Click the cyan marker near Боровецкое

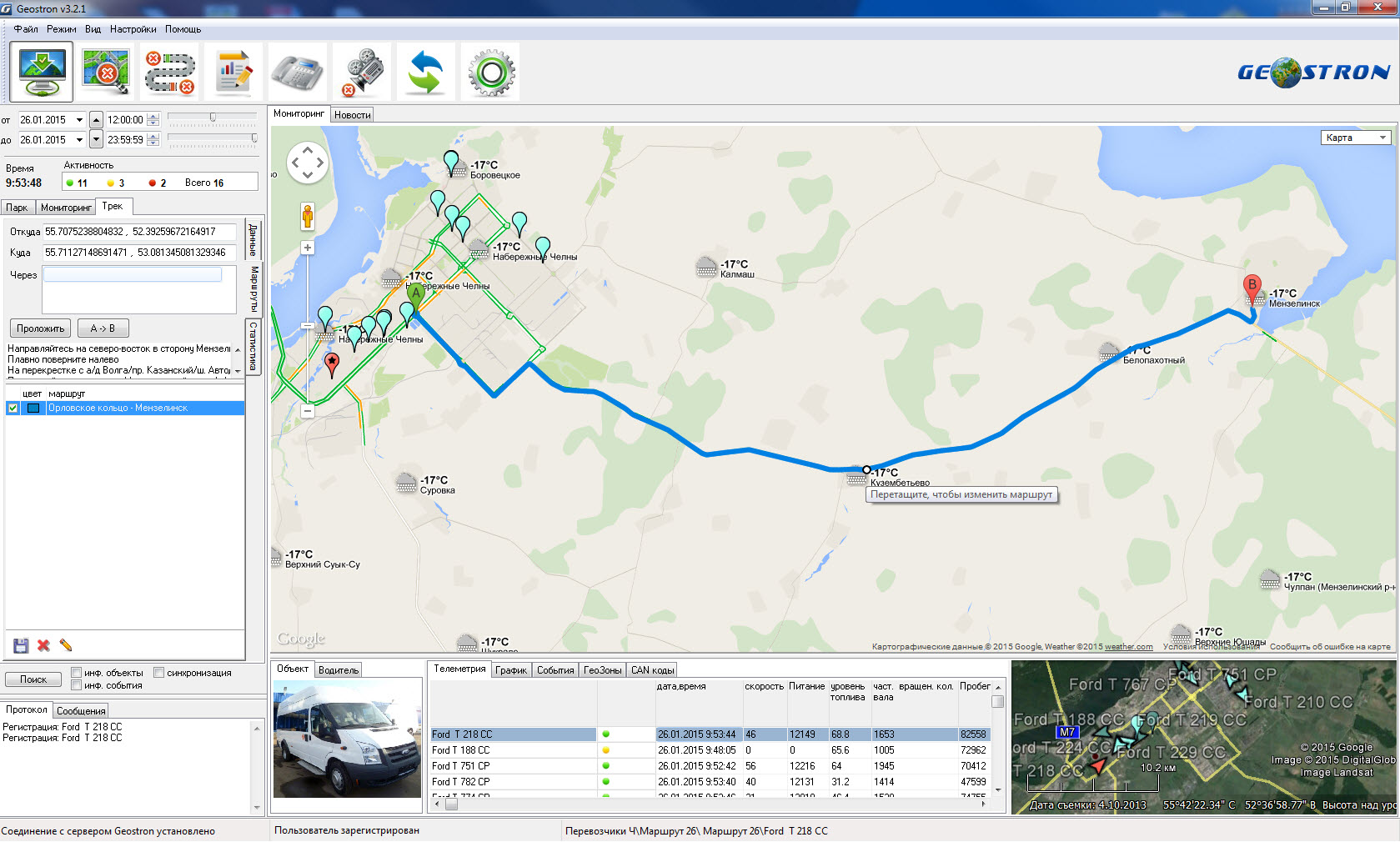pos(451,162)
